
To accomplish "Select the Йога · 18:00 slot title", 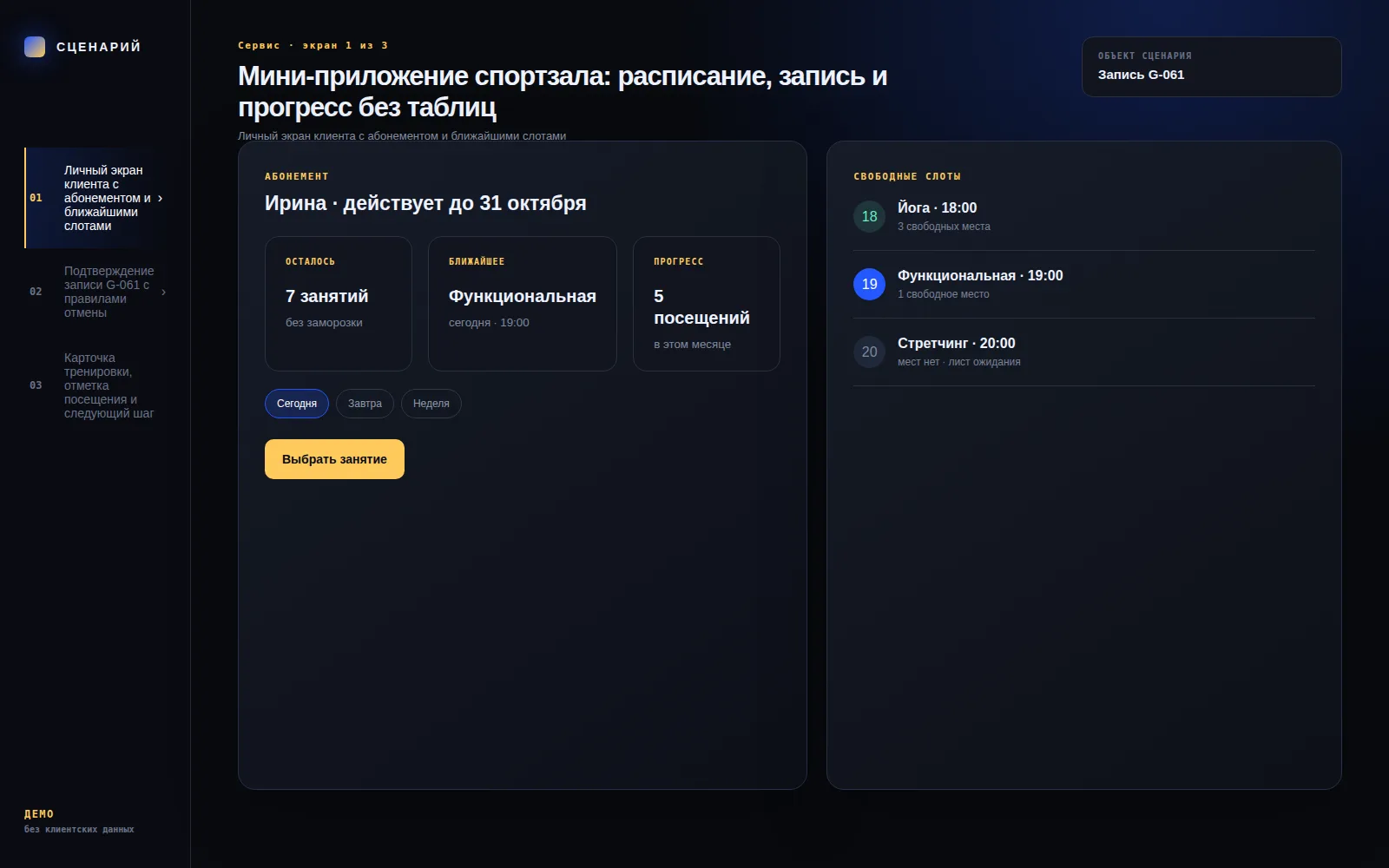I will [x=937, y=207].
